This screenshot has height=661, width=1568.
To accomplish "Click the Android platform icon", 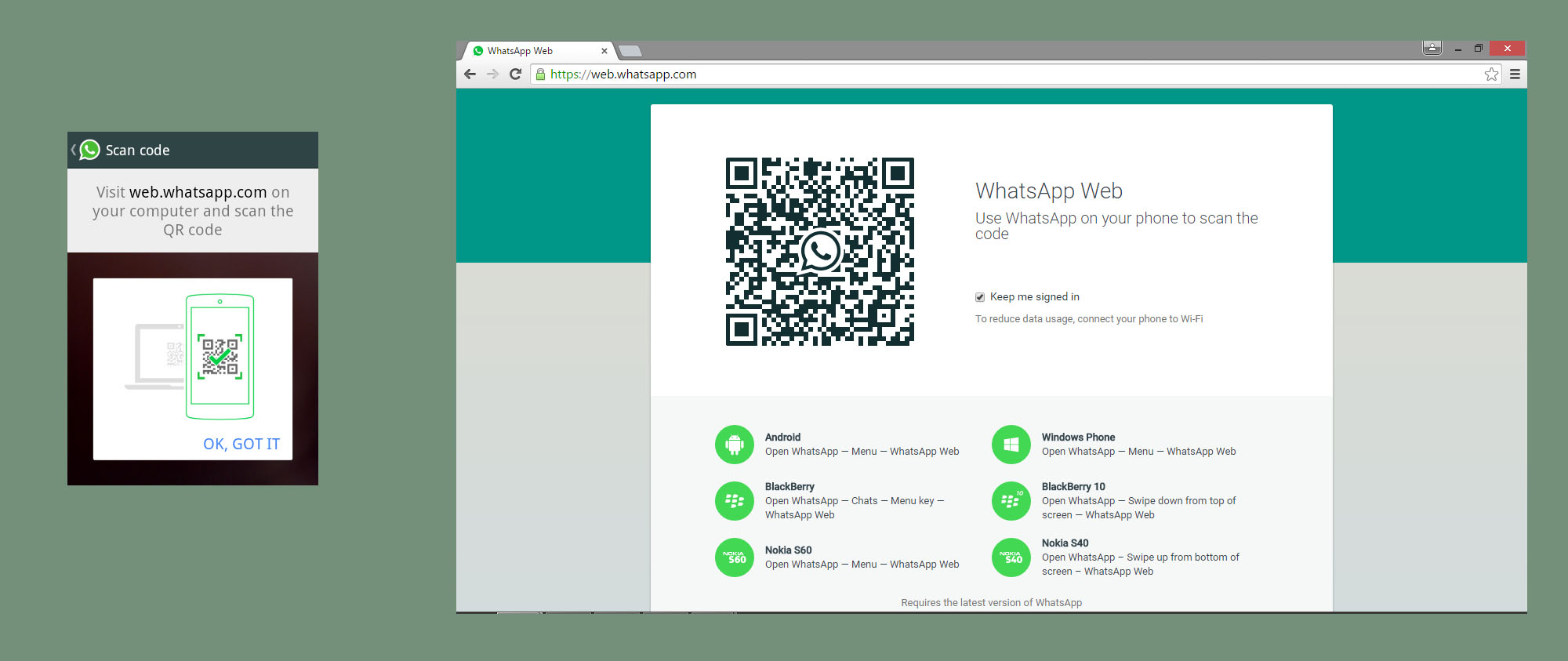I will point(734,445).
